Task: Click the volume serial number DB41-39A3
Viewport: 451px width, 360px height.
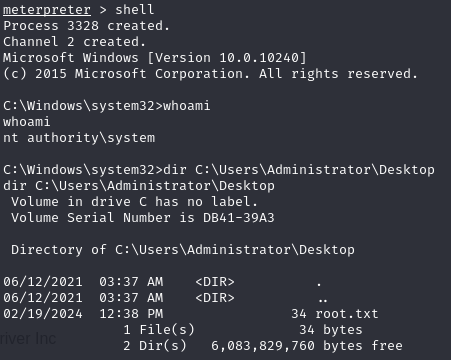Action: [x=239, y=218]
